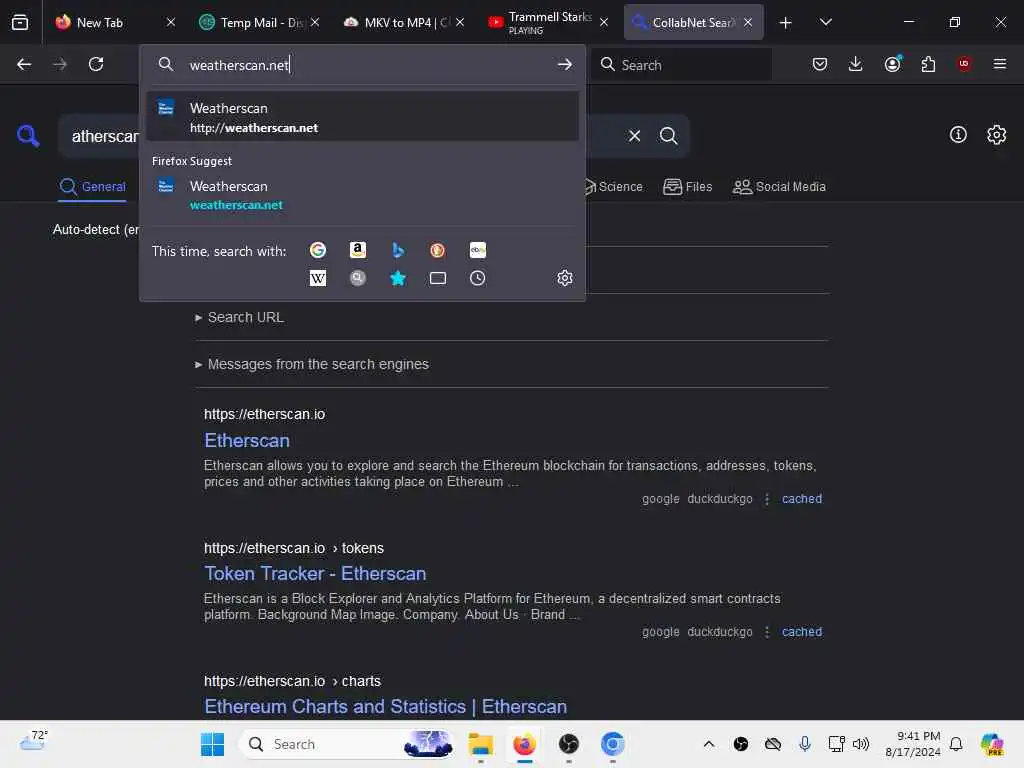Open Token Tracker - Etherscan link
Image resolution: width=1024 pixels, height=768 pixels.
(315, 573)
